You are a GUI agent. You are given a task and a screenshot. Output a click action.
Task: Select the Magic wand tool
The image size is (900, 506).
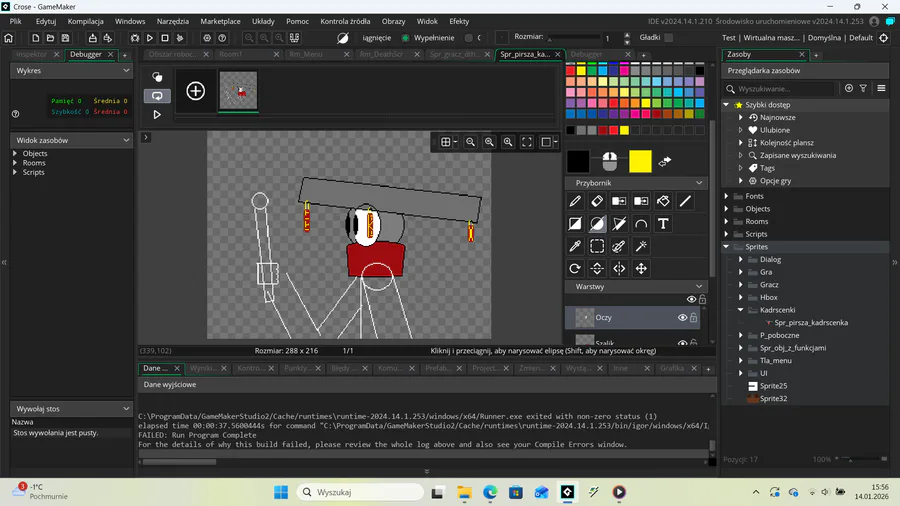641,246
